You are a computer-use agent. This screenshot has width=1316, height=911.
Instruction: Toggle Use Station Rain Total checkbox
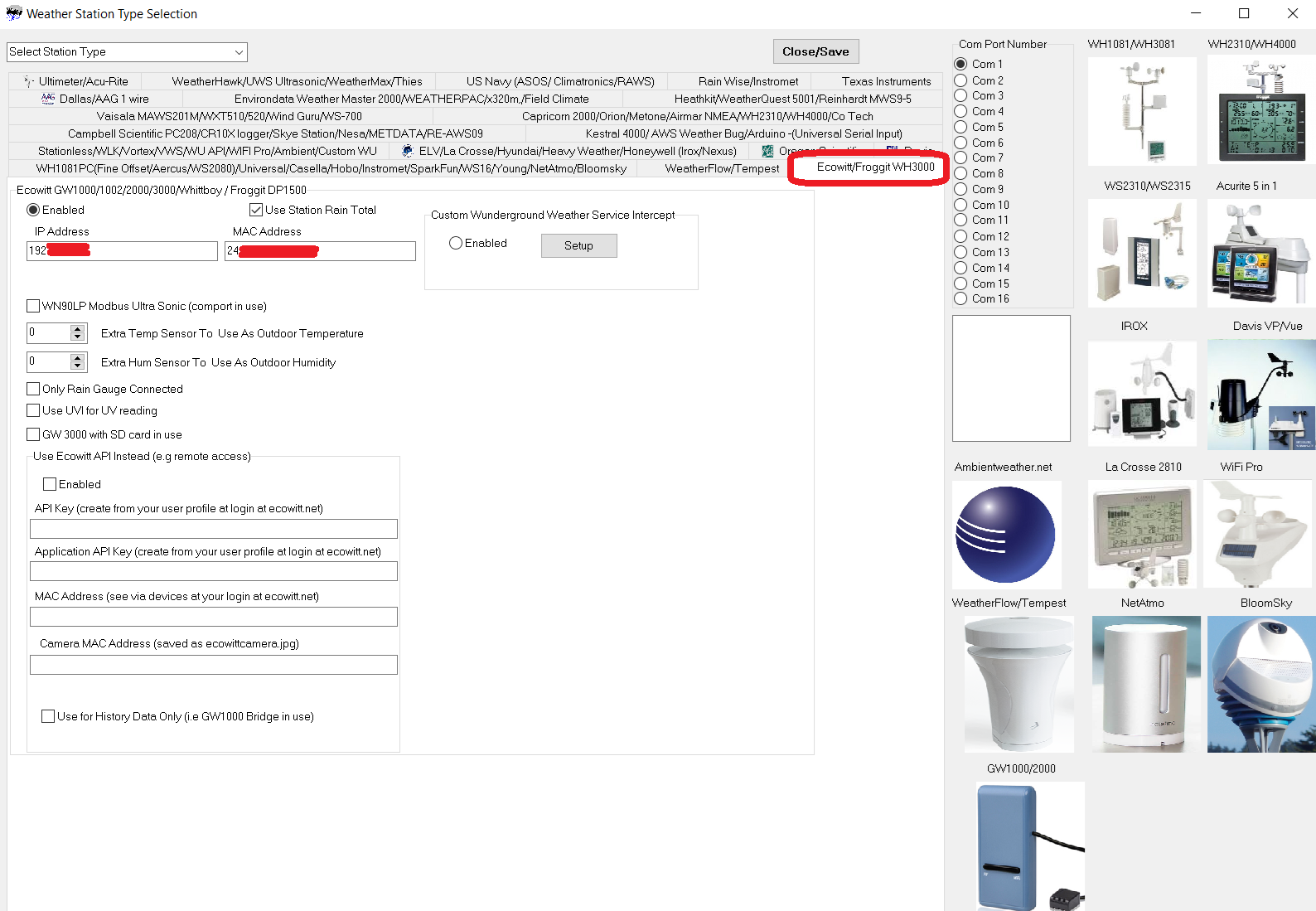click(x=256, y=211)
